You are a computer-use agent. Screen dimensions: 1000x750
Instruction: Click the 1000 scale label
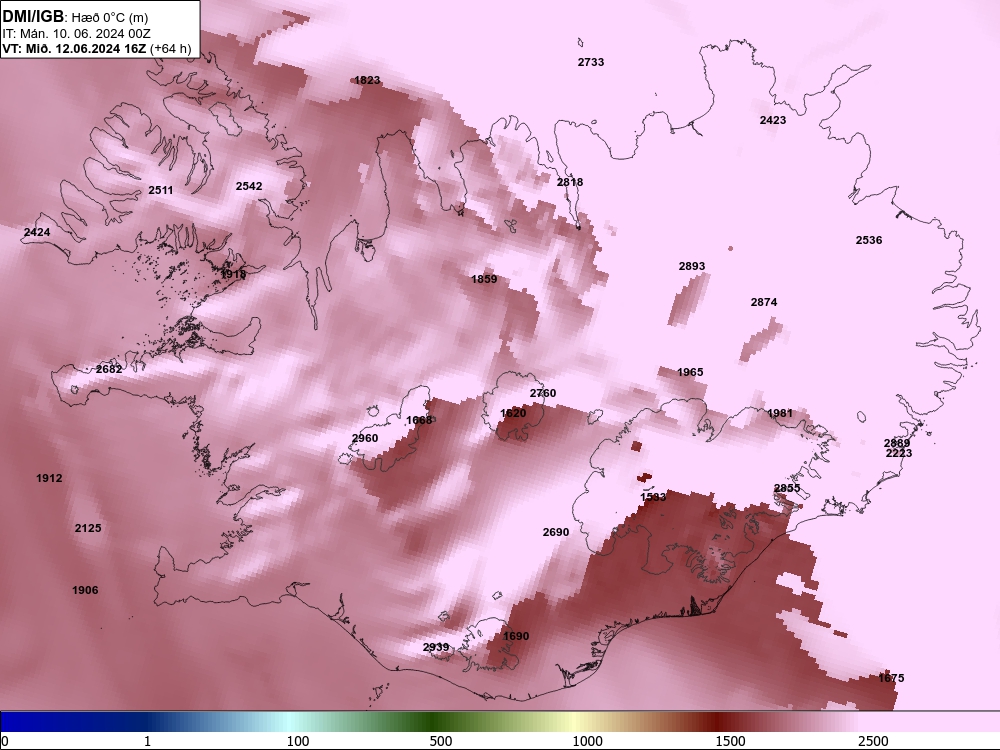coord(587,741)
